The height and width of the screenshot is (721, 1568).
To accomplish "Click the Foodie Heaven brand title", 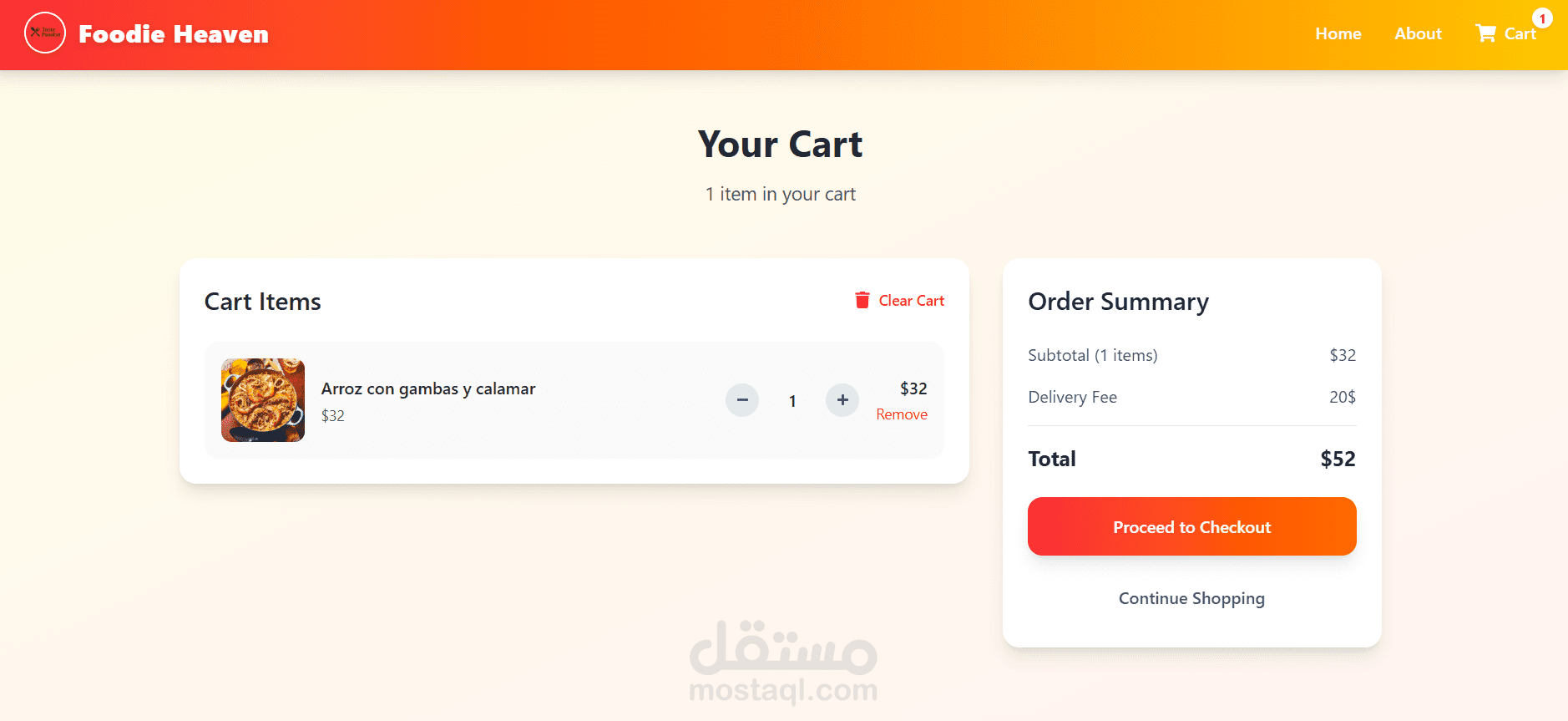I will click(x=174, y=34).
